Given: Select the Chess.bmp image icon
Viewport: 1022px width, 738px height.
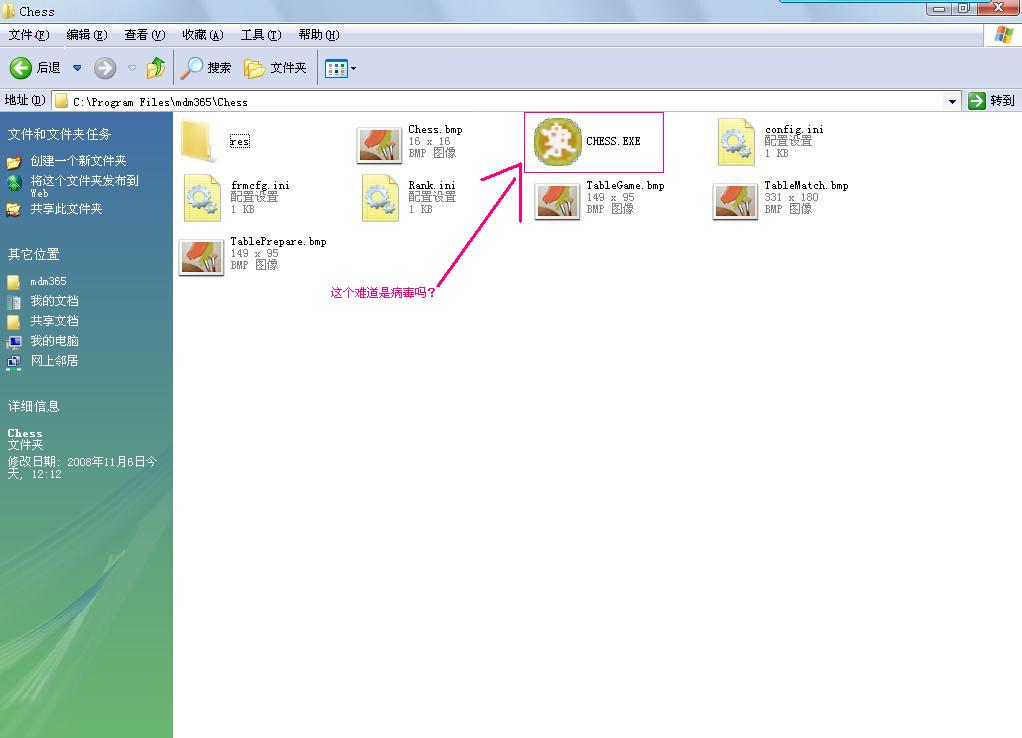Looking at the screenshot, I should 379,145.
